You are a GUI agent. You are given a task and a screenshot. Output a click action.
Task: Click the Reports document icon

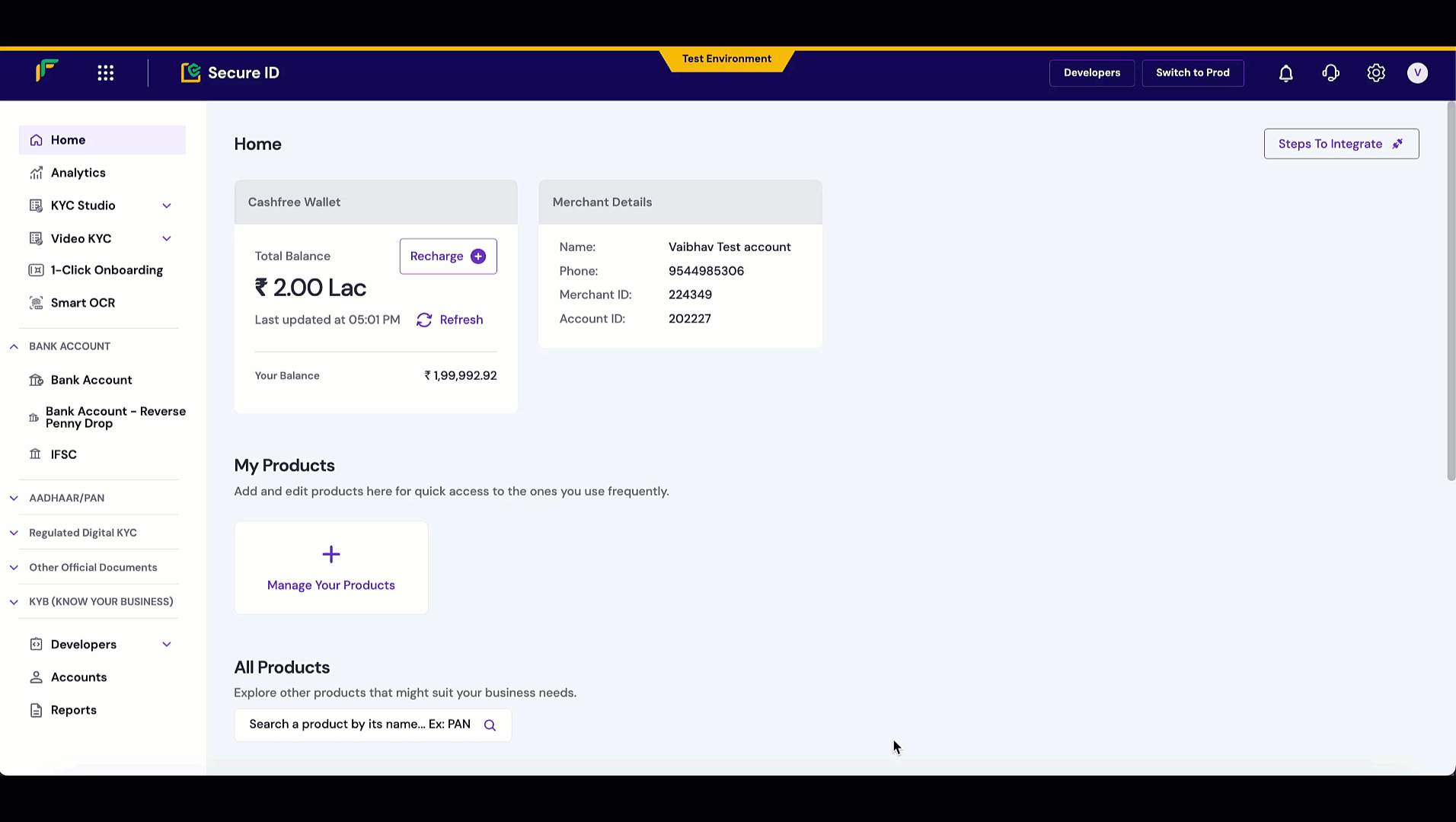pos(36,710)
